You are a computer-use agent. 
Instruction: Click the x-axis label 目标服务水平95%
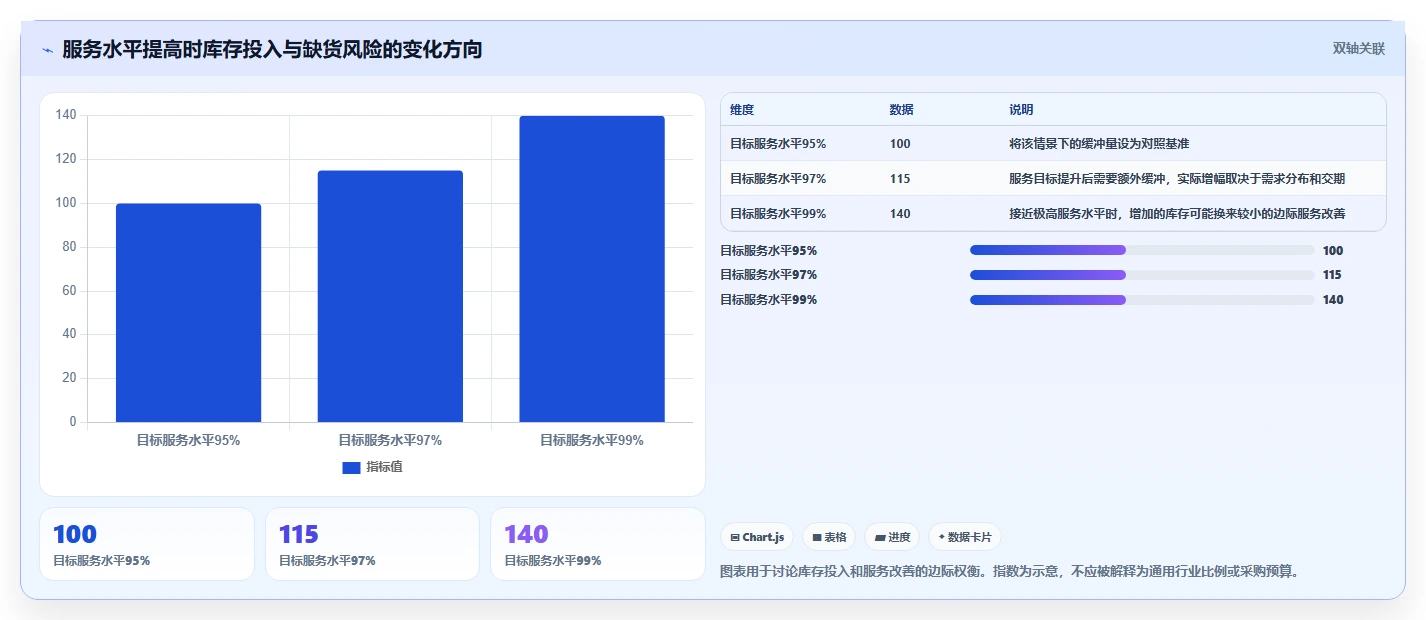click(x=188, y=440)
